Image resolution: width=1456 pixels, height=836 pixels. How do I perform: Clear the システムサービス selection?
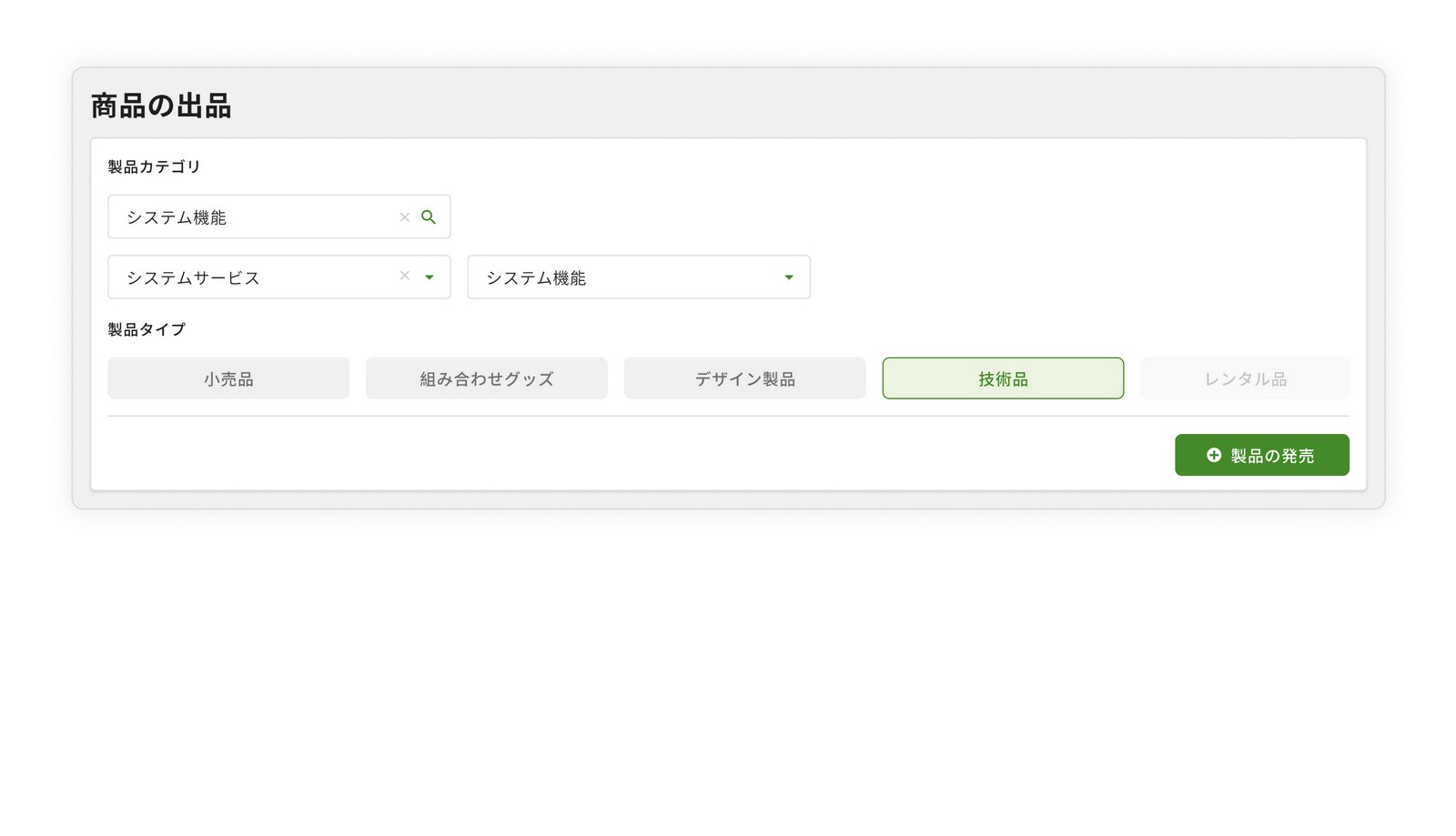(405, 276)
